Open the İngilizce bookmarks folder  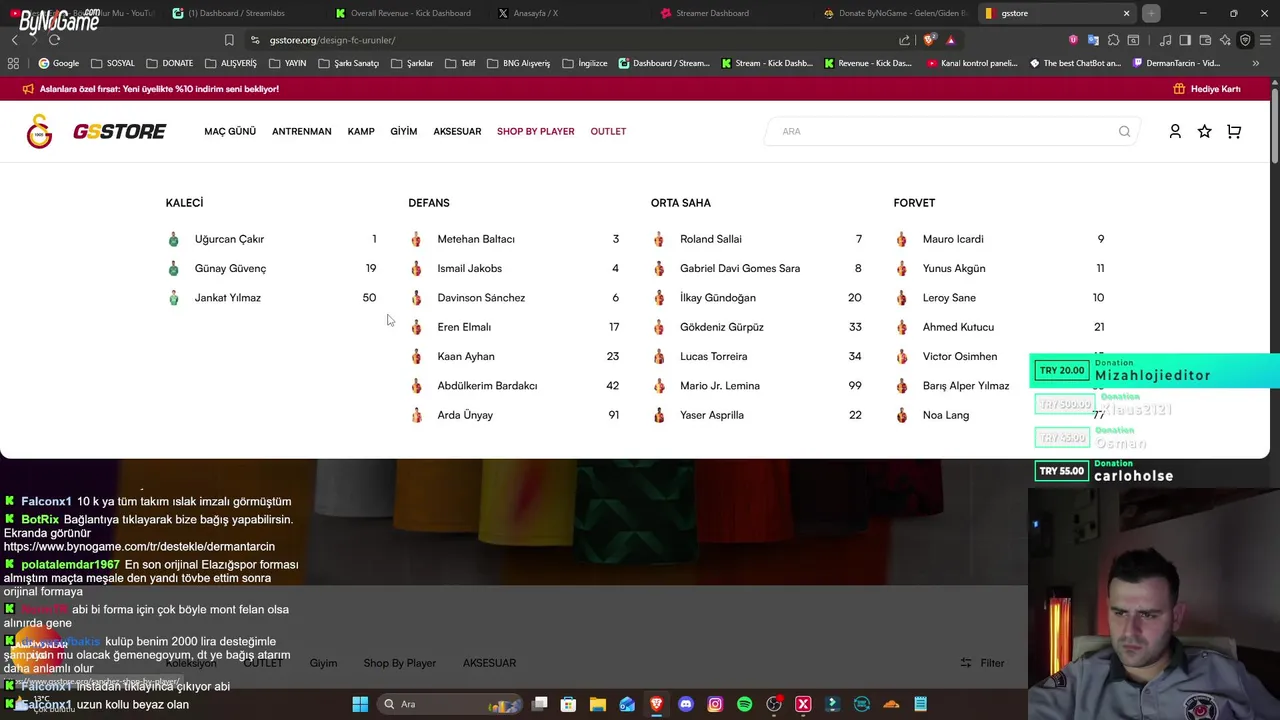click(x=585, y=63)
